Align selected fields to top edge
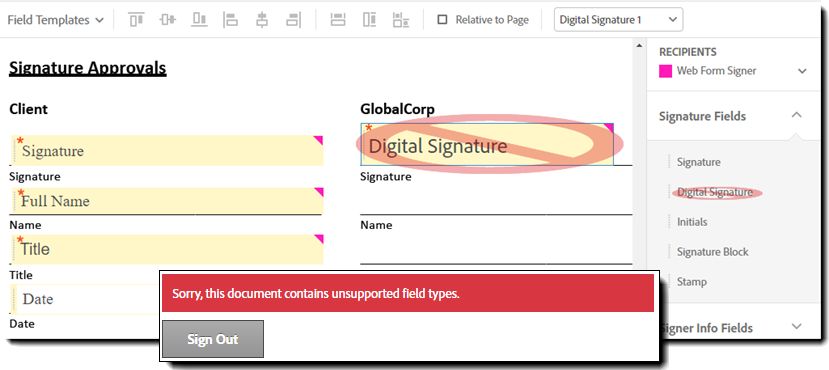This screenshot has height=370, width=829. pos(136,20)
